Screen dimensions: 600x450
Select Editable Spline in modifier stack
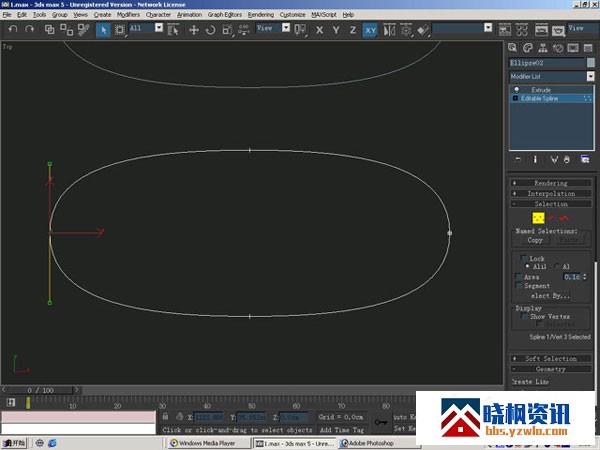[x=540, y=98]
